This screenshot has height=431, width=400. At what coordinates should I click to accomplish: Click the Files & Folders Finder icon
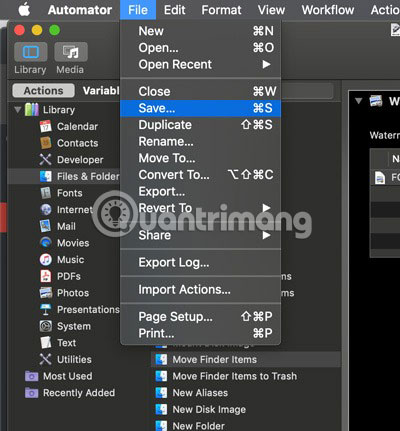pos(46,176)
